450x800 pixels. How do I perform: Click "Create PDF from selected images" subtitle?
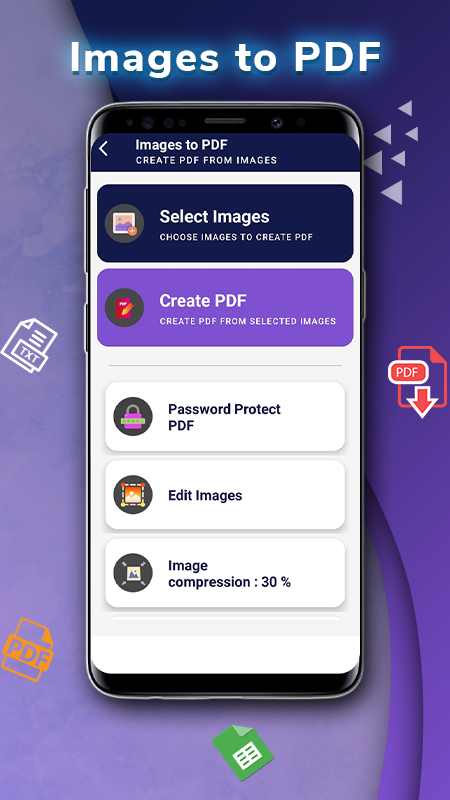point(248,321)
